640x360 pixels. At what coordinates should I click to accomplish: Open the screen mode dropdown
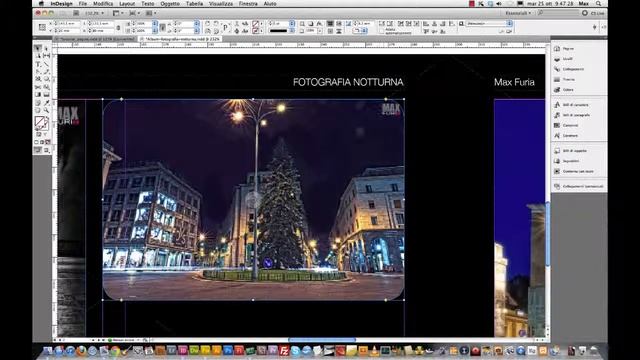coord(134,13)
